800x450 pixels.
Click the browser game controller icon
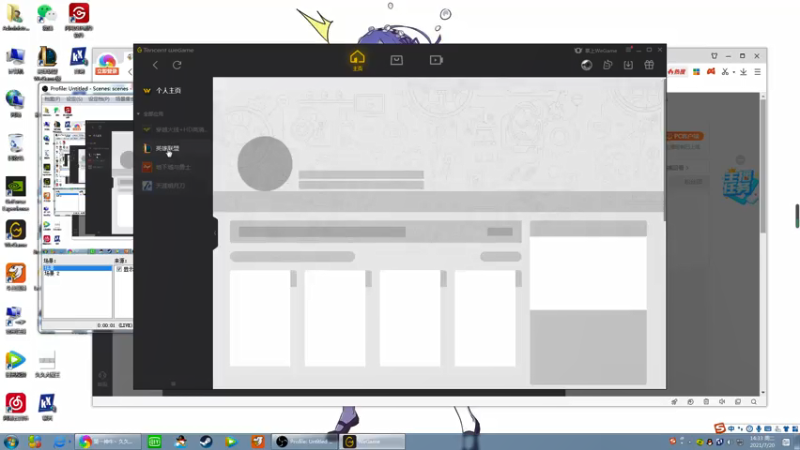click(x=711, y=72)
